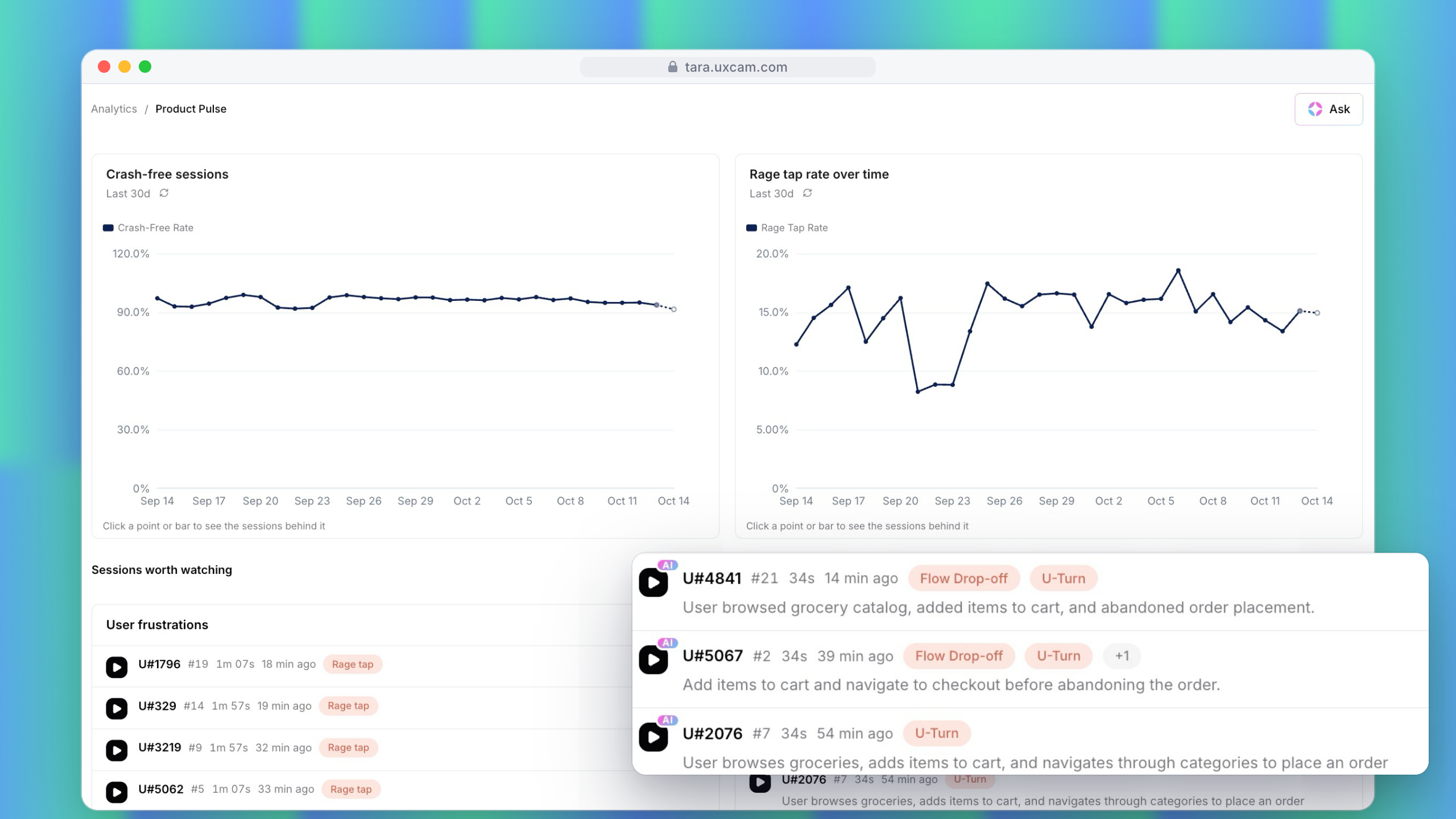The height and width of the screenshot is (819, 1456).
Task: Click U-Turn tag on U#5067
Action: (x=1058, y=656)
